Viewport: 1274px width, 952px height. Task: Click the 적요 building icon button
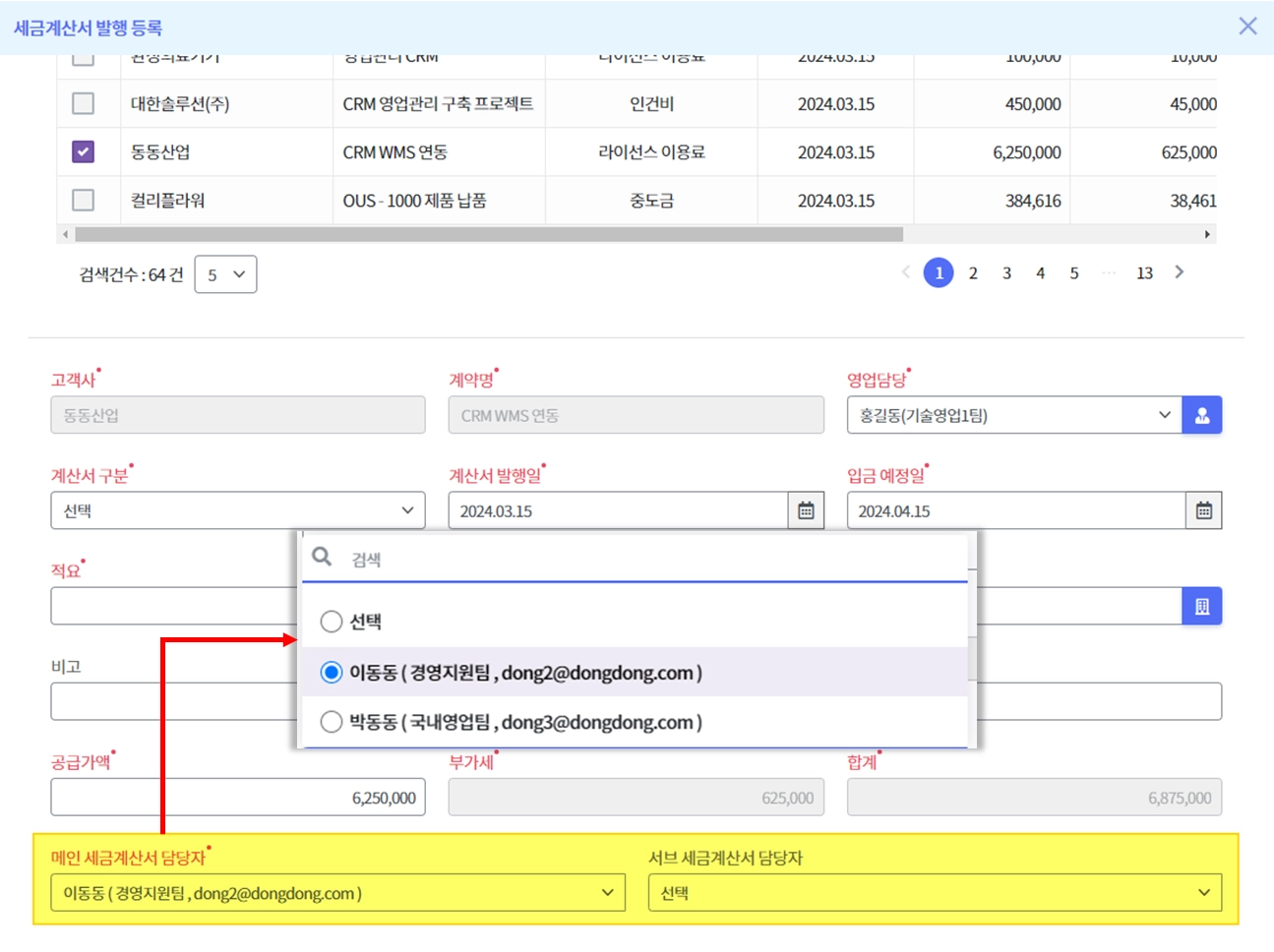click(x=1201, y=606)
